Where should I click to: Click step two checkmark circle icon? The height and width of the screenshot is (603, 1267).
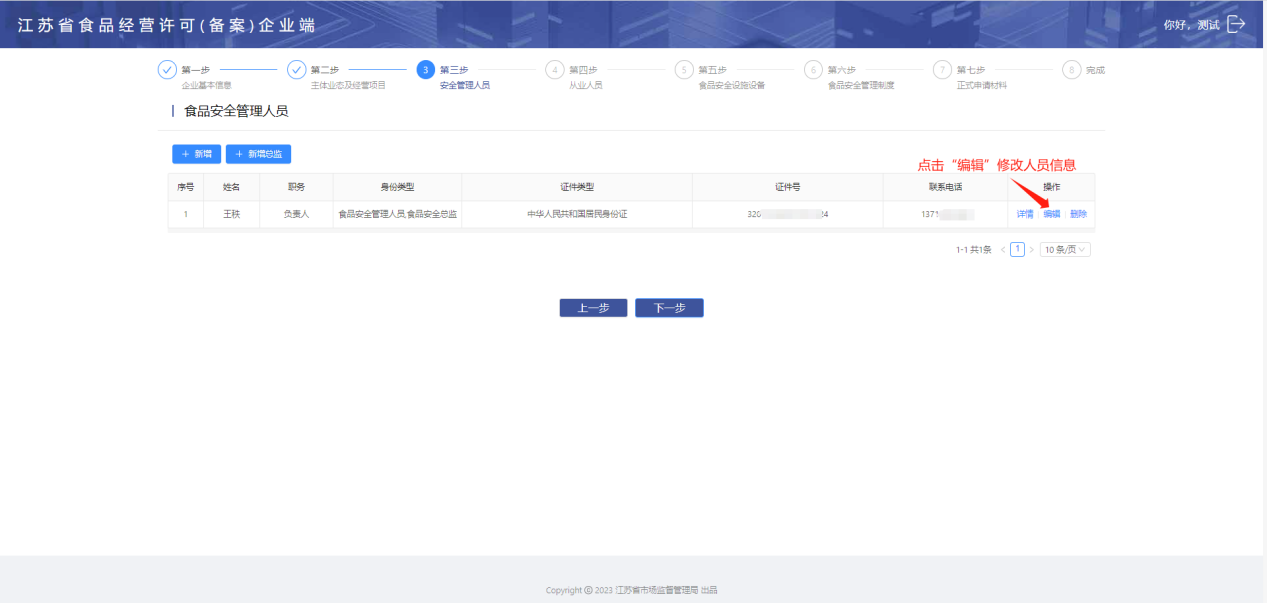point(296,70)
